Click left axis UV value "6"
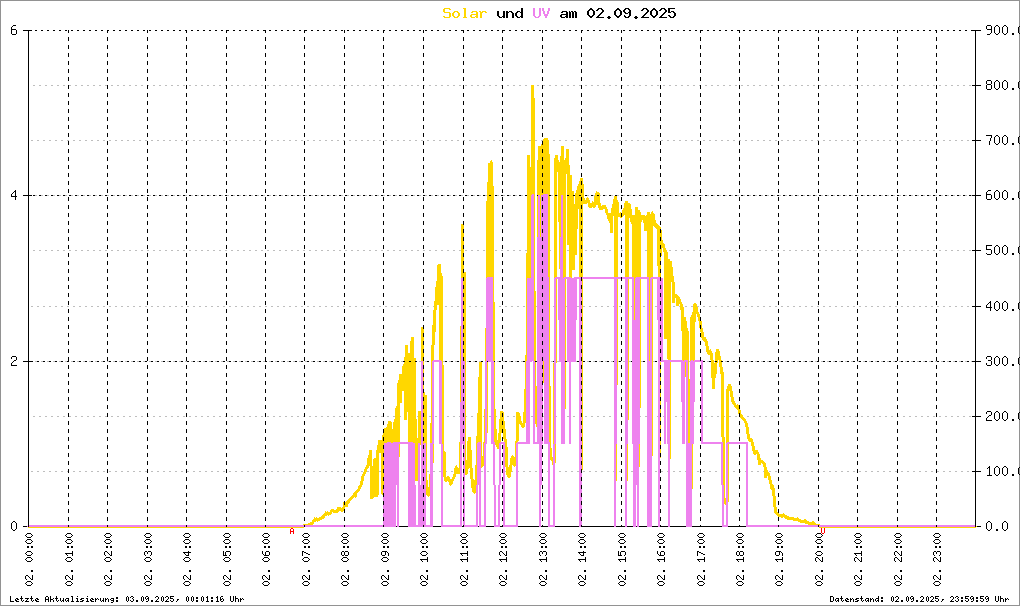Screen dimensions: 1020x606 point(14,30)
